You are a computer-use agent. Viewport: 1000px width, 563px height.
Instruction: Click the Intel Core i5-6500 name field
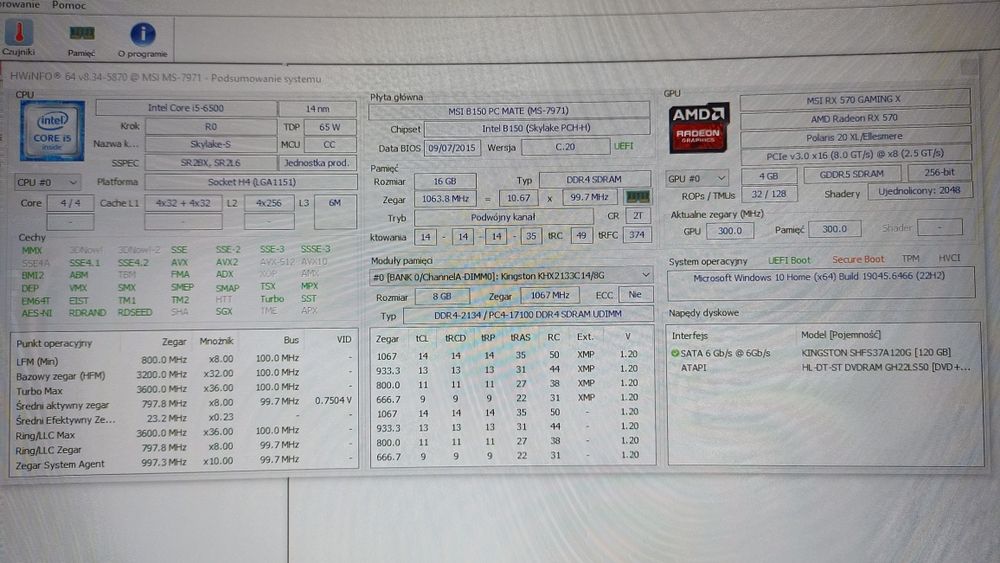coord(186,108)
